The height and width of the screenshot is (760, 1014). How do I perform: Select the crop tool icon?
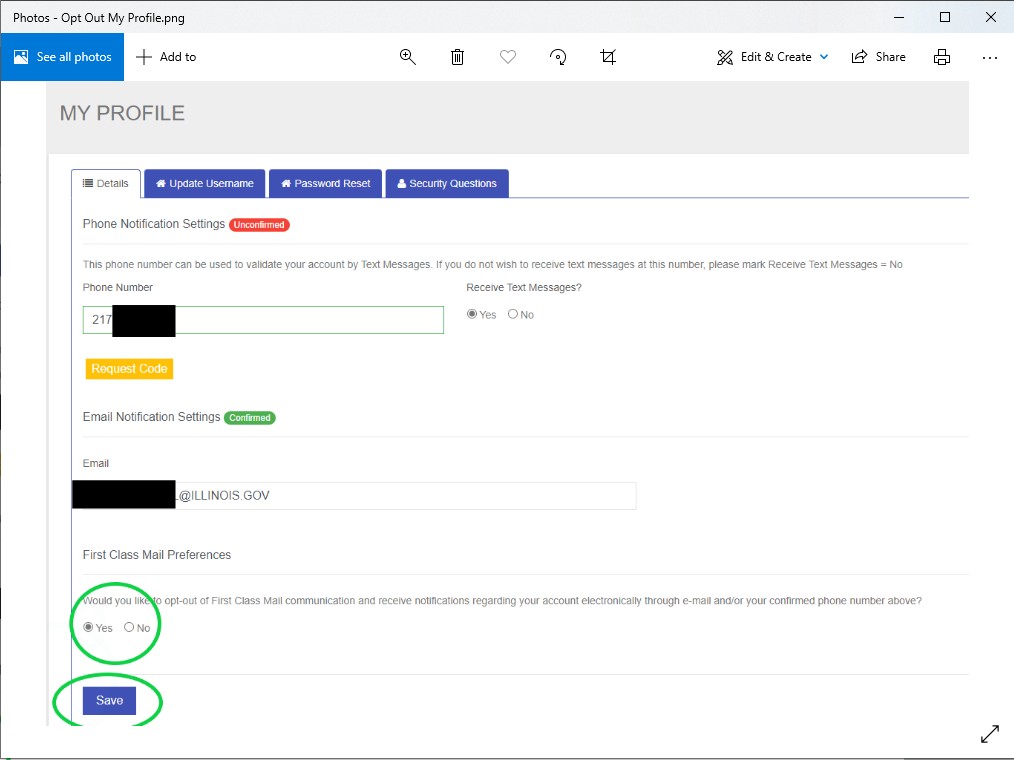(x=608, y=57)
